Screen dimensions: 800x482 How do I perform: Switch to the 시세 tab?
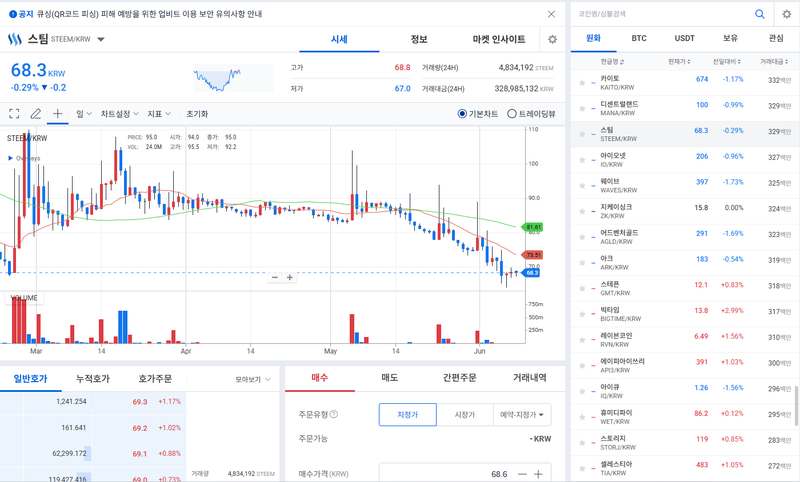pyautogui.click(x=339, y=39)
